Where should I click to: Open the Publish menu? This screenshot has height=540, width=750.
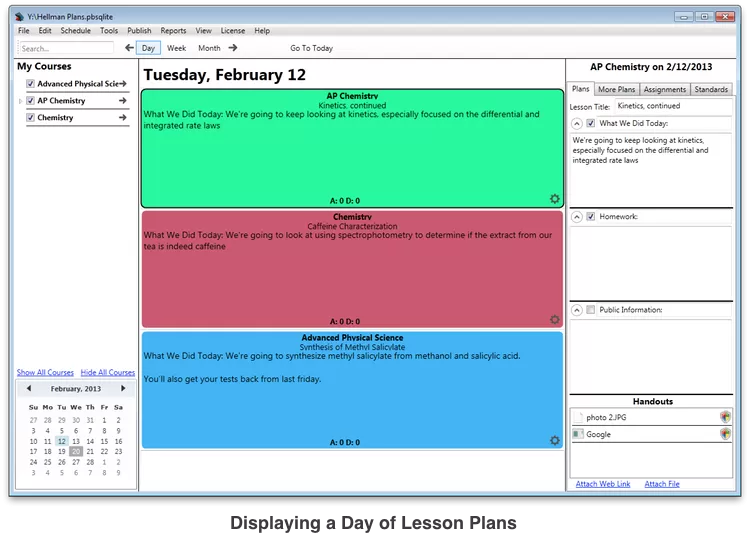pyautogui.click(x=139, y=31)
